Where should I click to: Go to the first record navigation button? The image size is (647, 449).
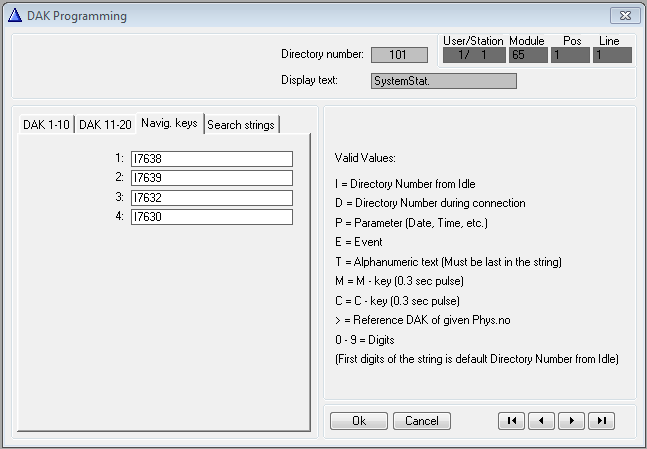point(511,421)
